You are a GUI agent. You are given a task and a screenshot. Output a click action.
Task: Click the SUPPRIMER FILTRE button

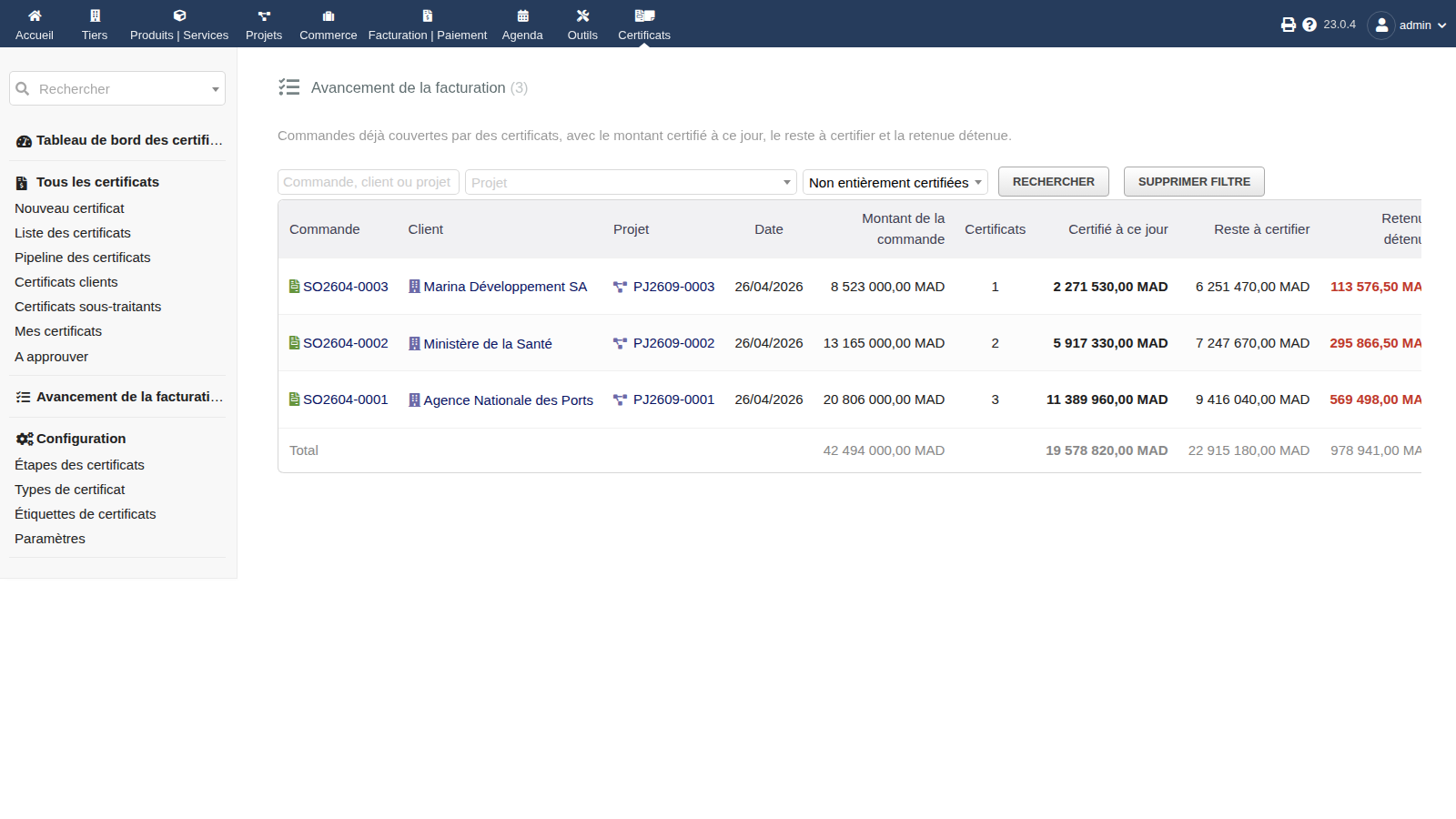(x=1194, y=181)
